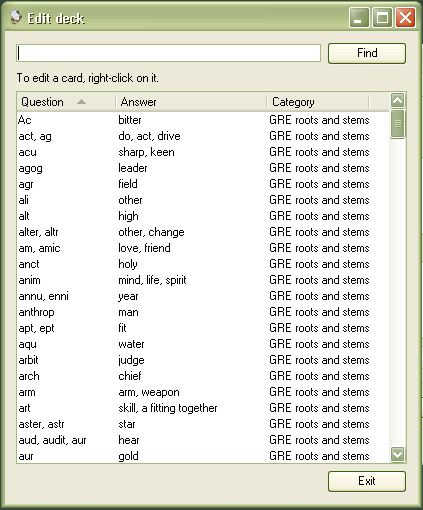The image size is (423, 510).
Task: Click the Exit button
Action: [367, 481]
